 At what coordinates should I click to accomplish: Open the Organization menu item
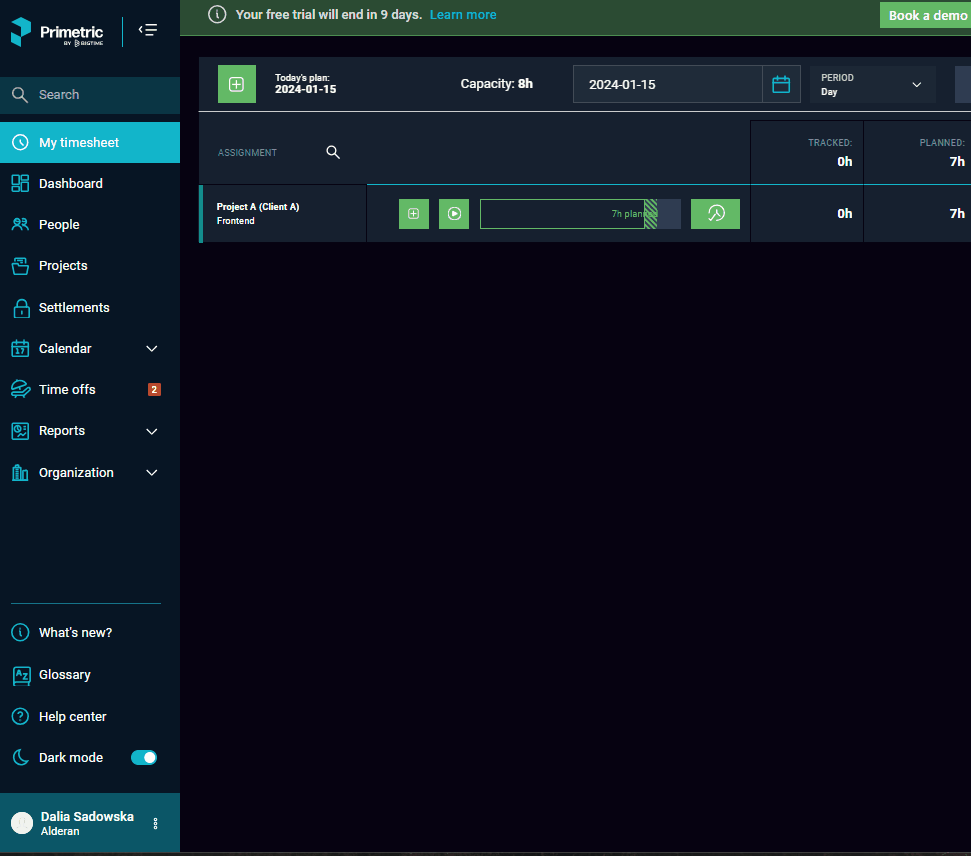point(76,473)
